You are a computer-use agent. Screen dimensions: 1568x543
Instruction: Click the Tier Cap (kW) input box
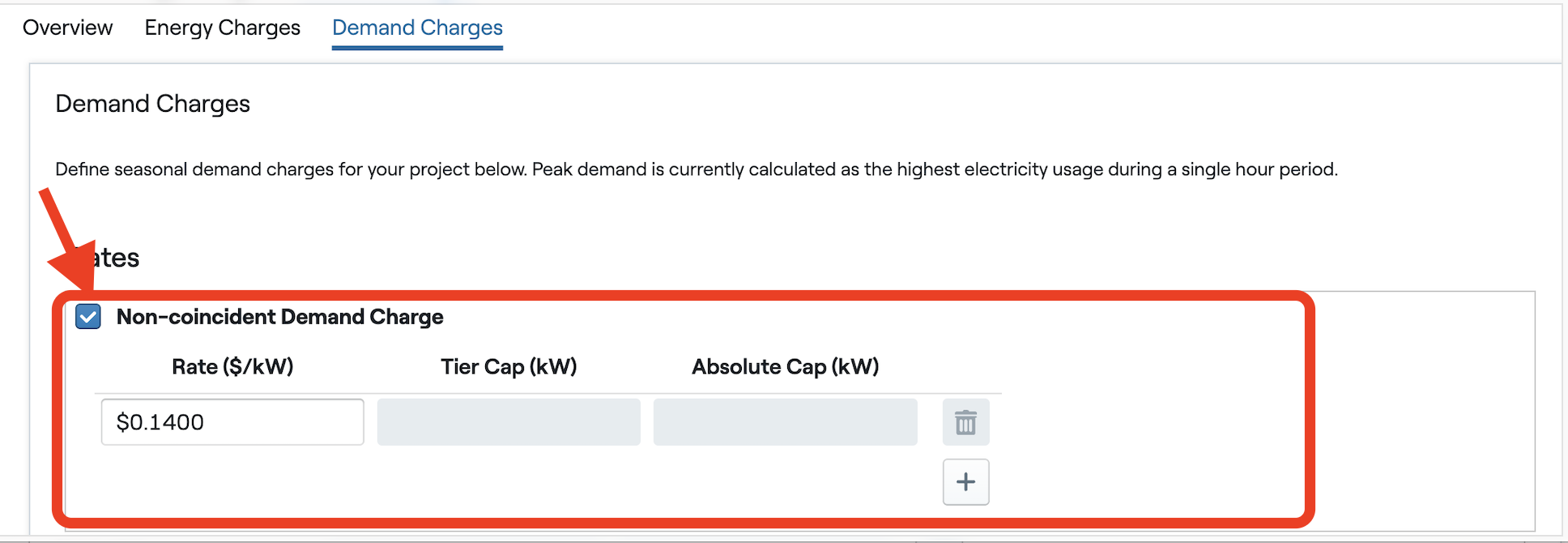[x=509, y=422]
